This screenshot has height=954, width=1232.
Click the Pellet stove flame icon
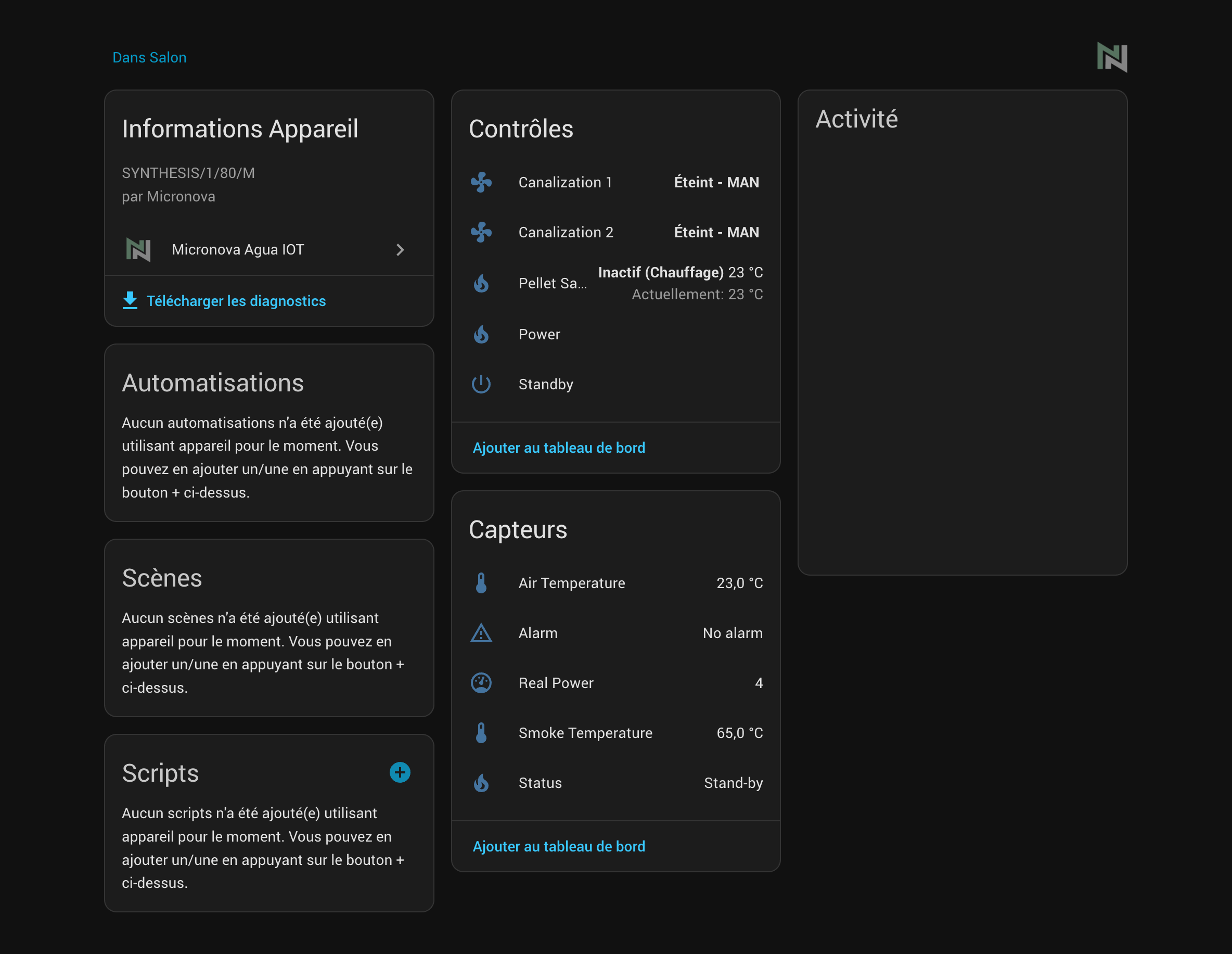[x=481, y=283]
